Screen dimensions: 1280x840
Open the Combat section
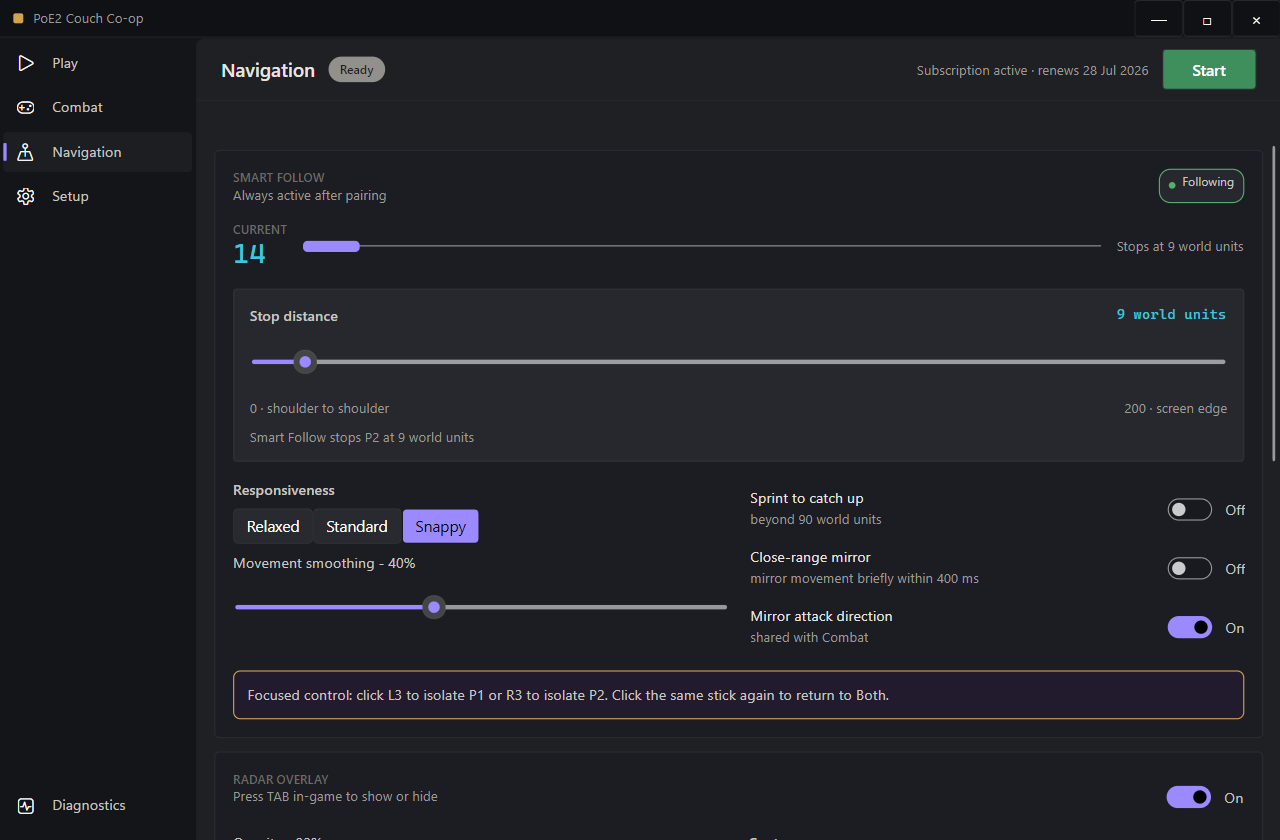click(x=97, y=107)
